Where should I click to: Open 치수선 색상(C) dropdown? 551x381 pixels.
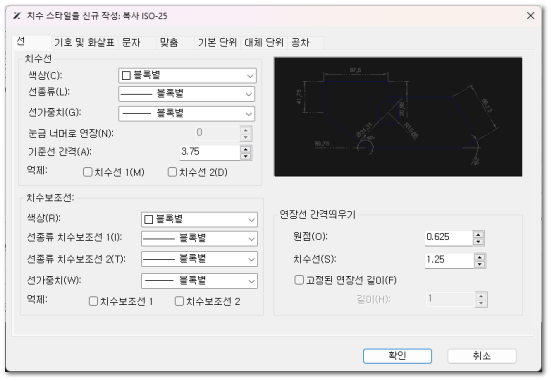point(187,75)
